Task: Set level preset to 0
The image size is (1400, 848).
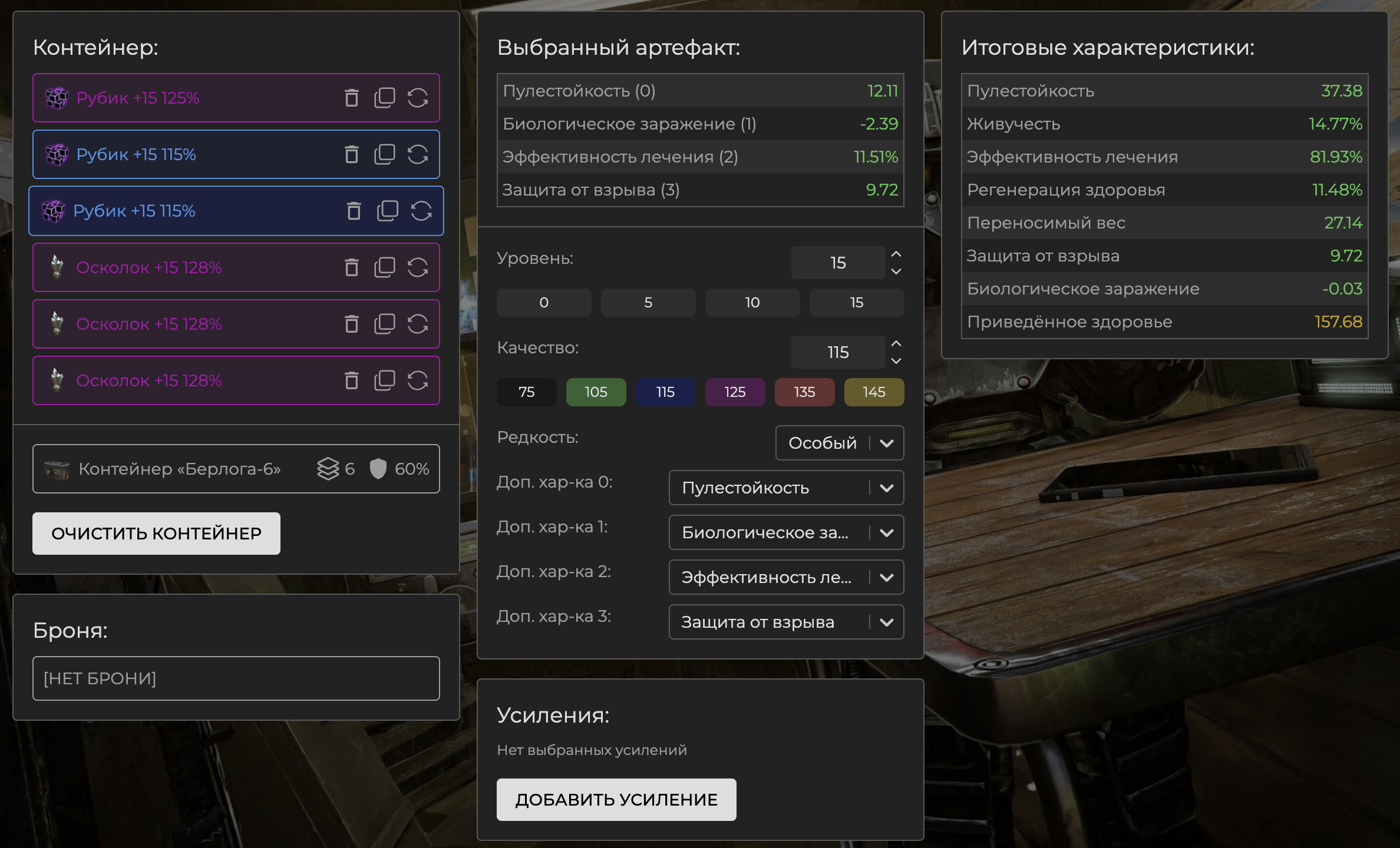Action: tap(544, 303)
